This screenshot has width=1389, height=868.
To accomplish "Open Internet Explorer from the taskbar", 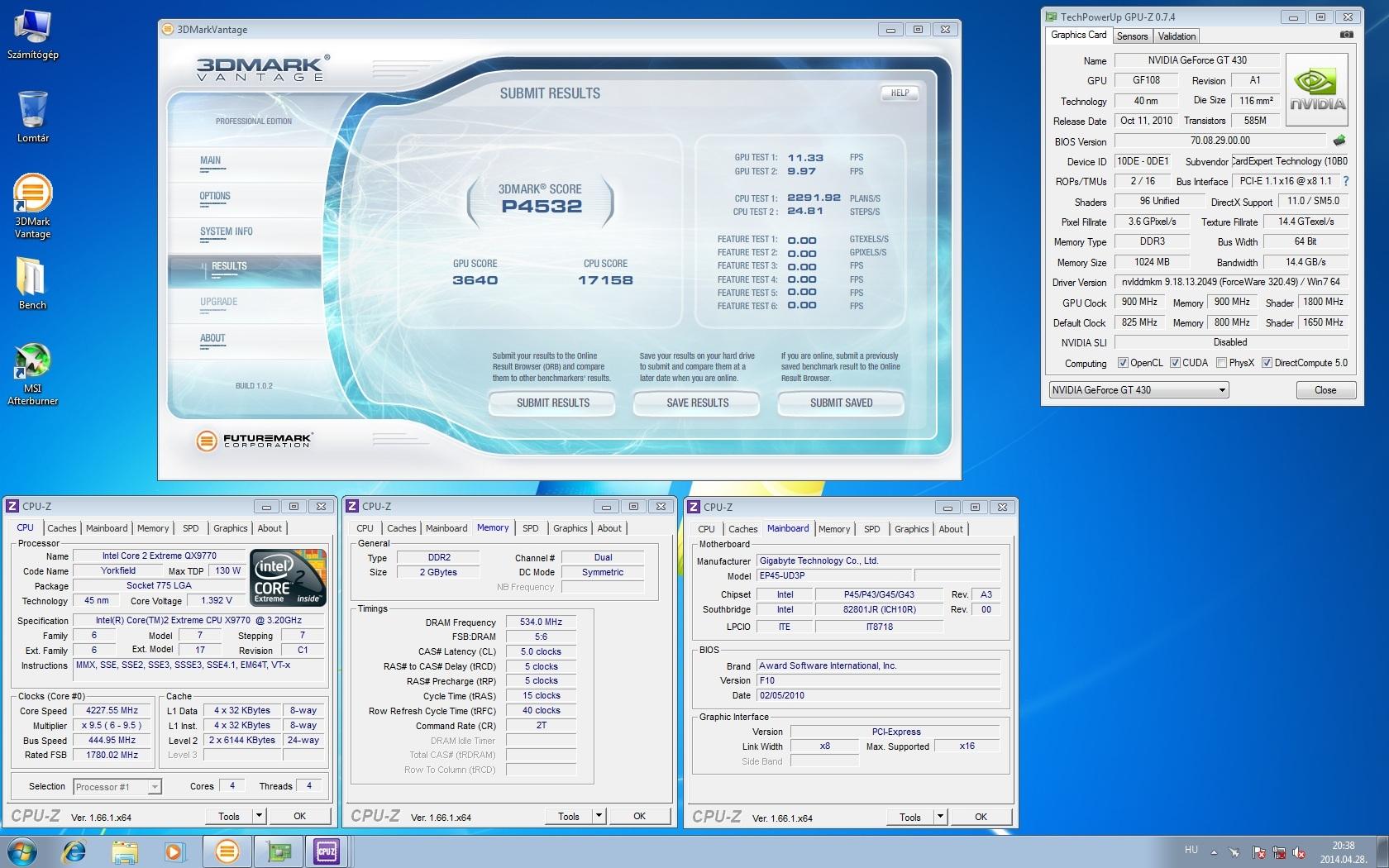I will (74, 851).
